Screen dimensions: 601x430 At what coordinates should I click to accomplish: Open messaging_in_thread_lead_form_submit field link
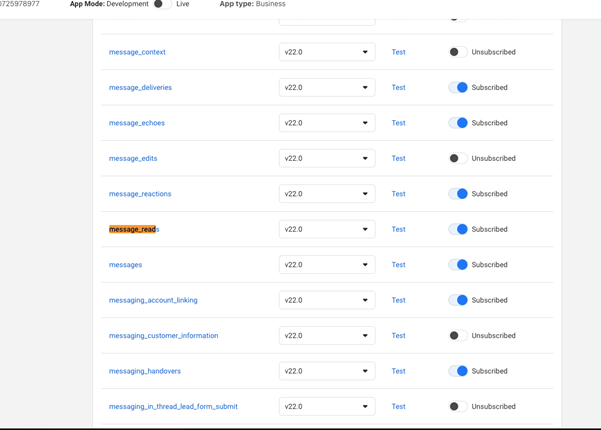pyautogui.click(x=173, y=406)
